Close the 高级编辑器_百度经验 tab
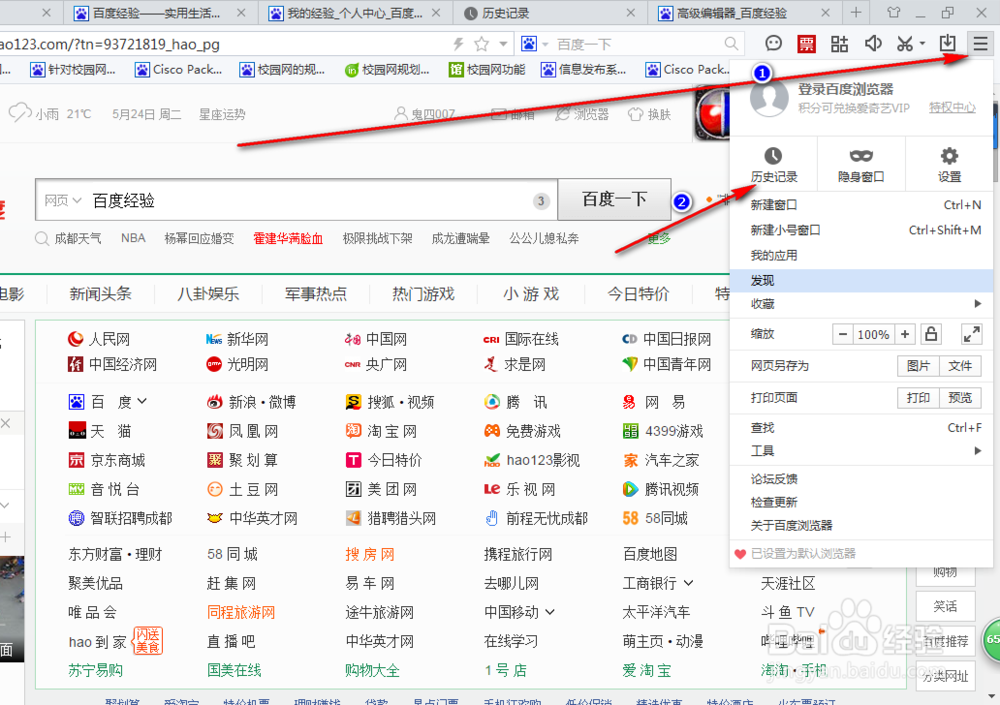The image size is (1000, 705). 825,13
